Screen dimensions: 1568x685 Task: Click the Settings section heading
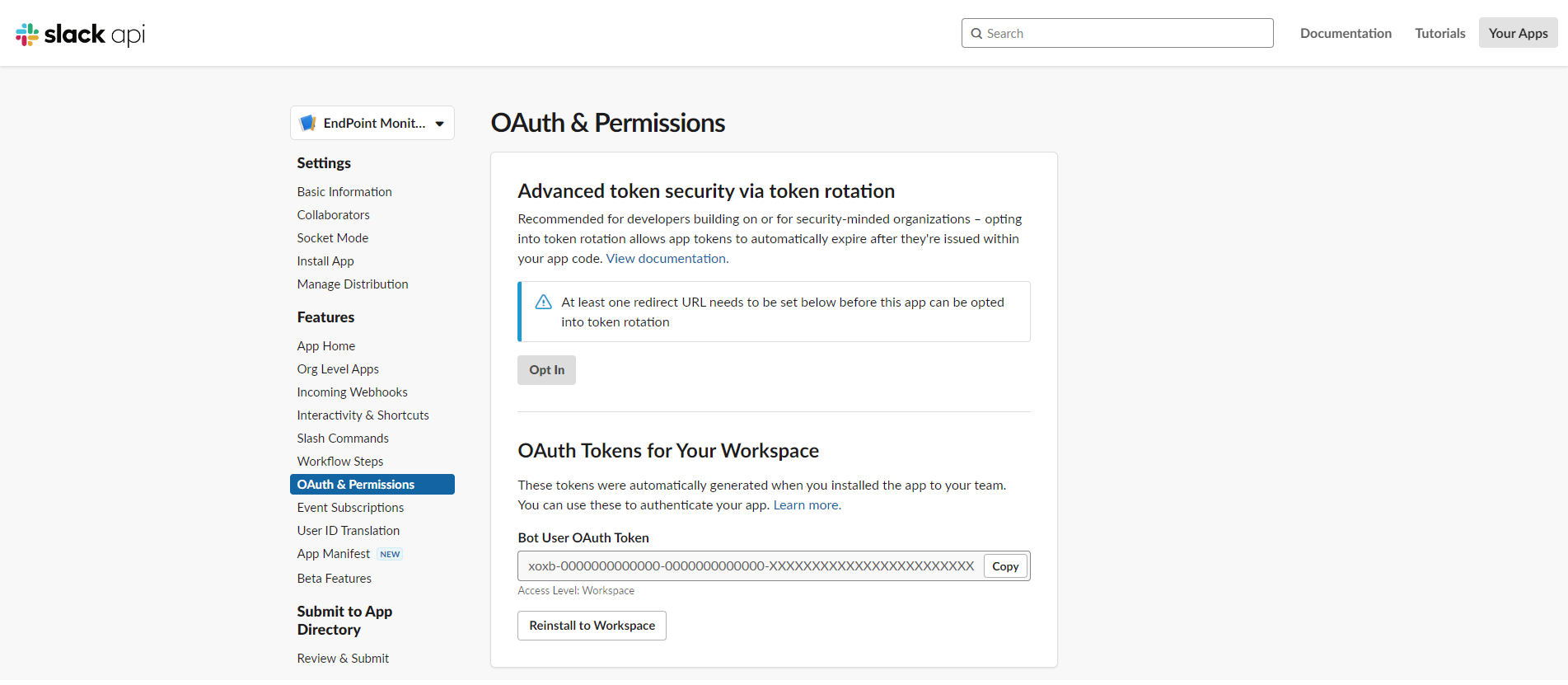click(324, 163)
